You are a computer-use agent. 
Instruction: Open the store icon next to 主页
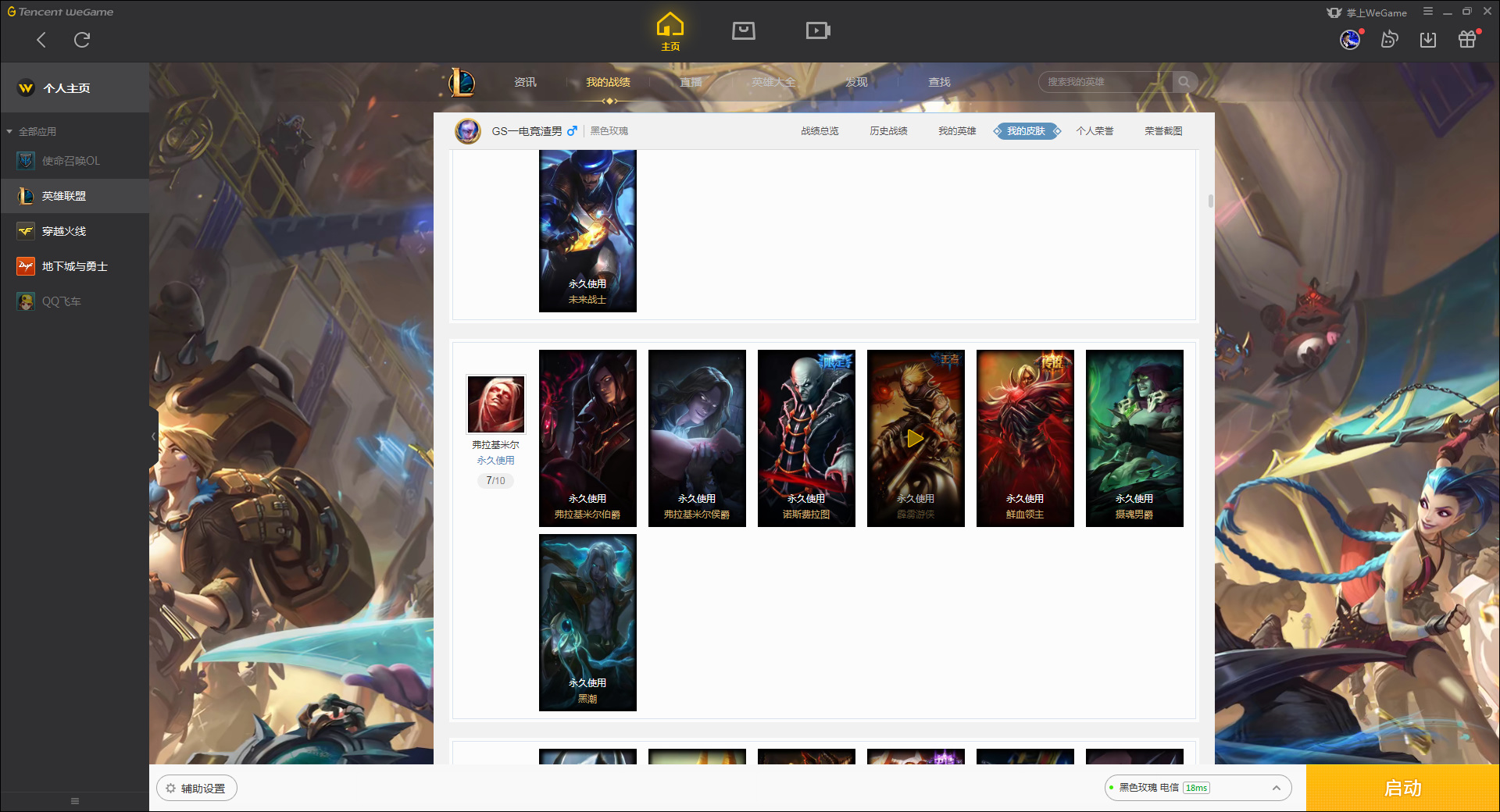744,30
